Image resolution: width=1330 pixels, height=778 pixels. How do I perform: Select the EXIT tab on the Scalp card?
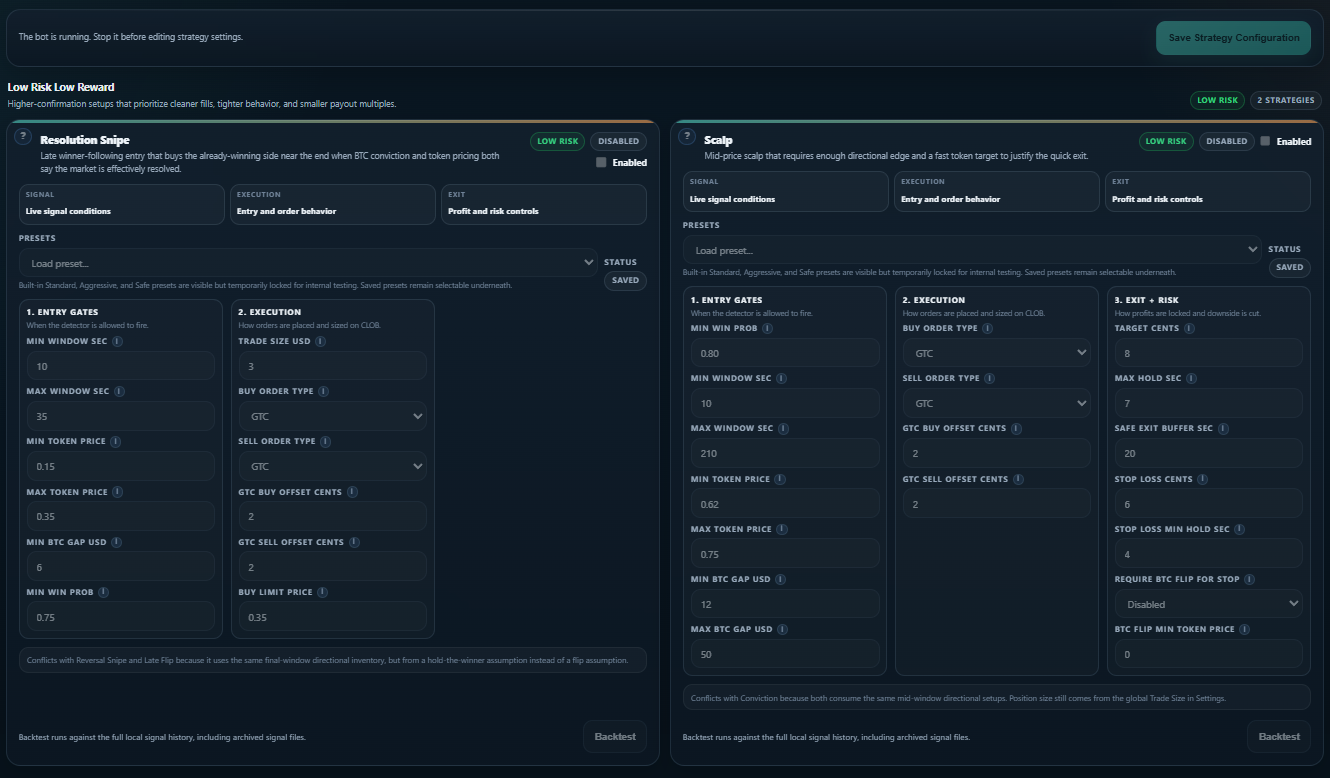[1207, 191]
